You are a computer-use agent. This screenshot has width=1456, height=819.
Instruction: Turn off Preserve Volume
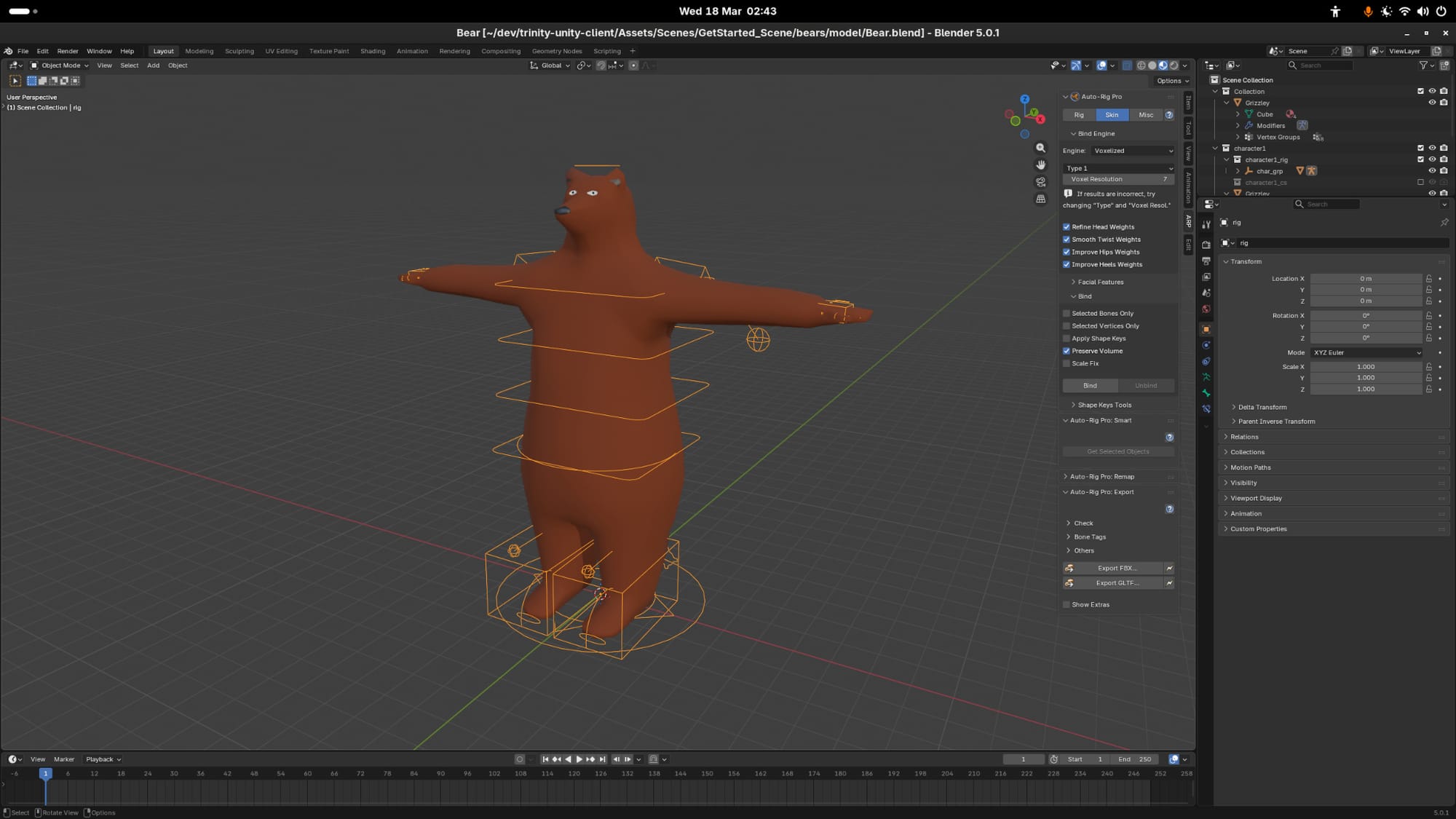1067,351
